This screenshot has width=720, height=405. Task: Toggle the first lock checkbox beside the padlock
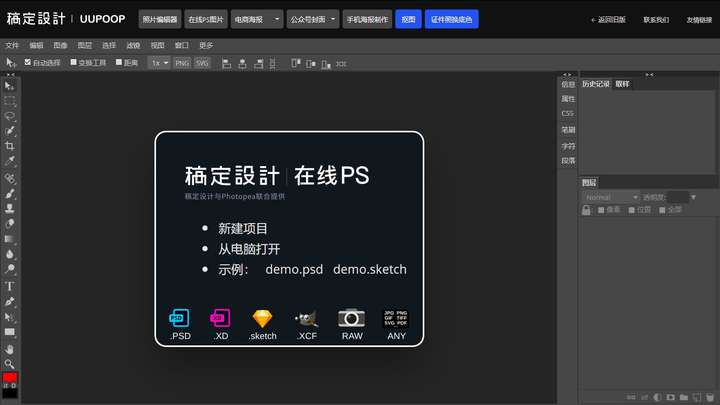coord(601,210)
